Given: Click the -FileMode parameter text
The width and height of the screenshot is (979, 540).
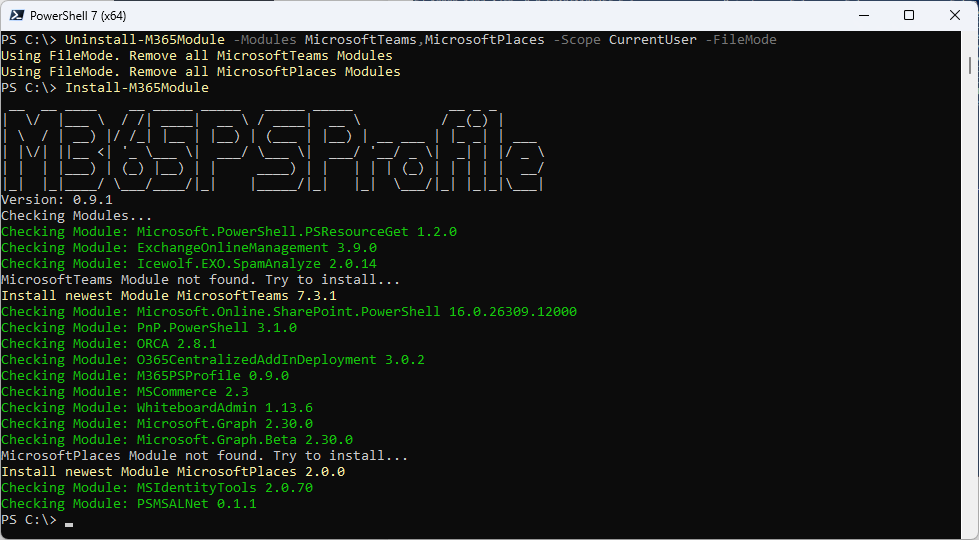Looking at the screenshot, I should [x=741, y=39].
